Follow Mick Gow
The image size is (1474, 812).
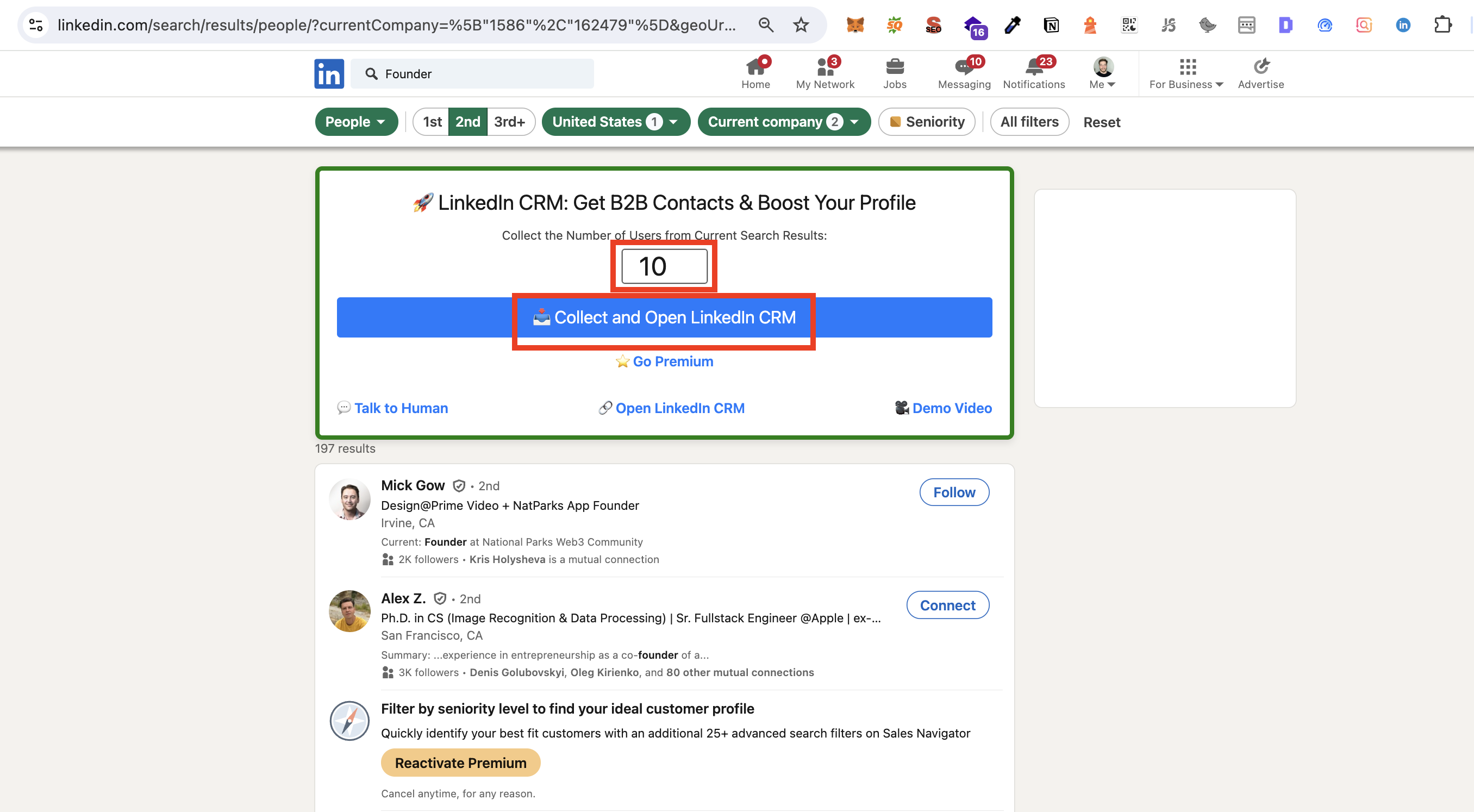click(x=954, y=492)
